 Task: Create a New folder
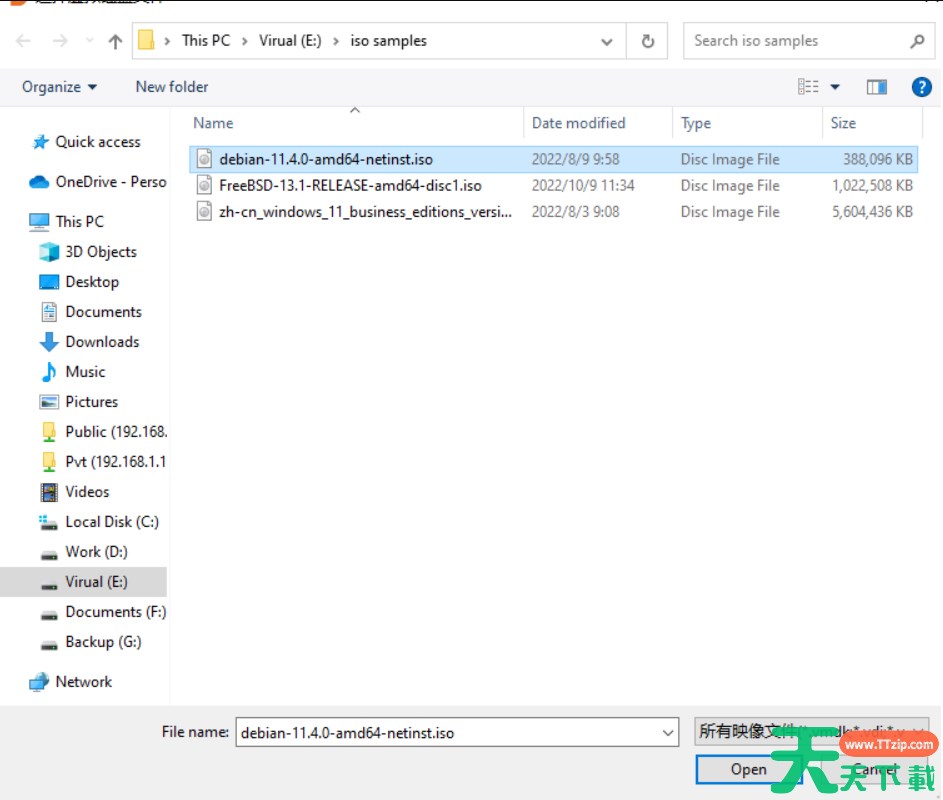pyautogui.click(x=172, y=87)
